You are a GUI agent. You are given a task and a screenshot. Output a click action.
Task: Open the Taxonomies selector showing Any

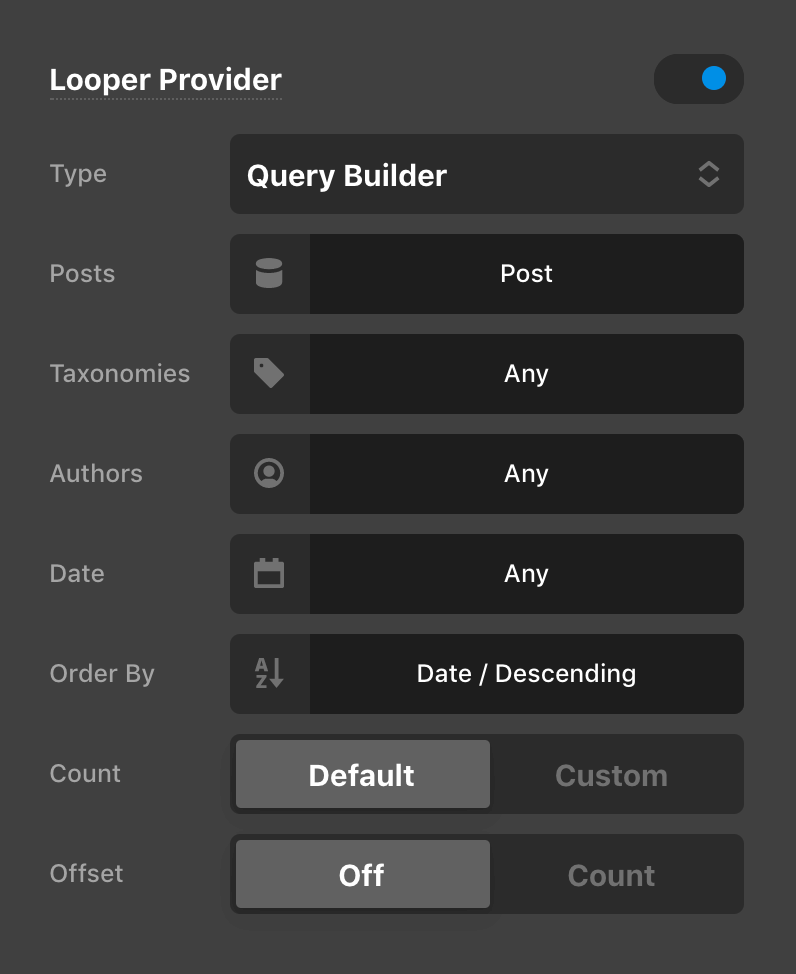[x=526, y=374]
